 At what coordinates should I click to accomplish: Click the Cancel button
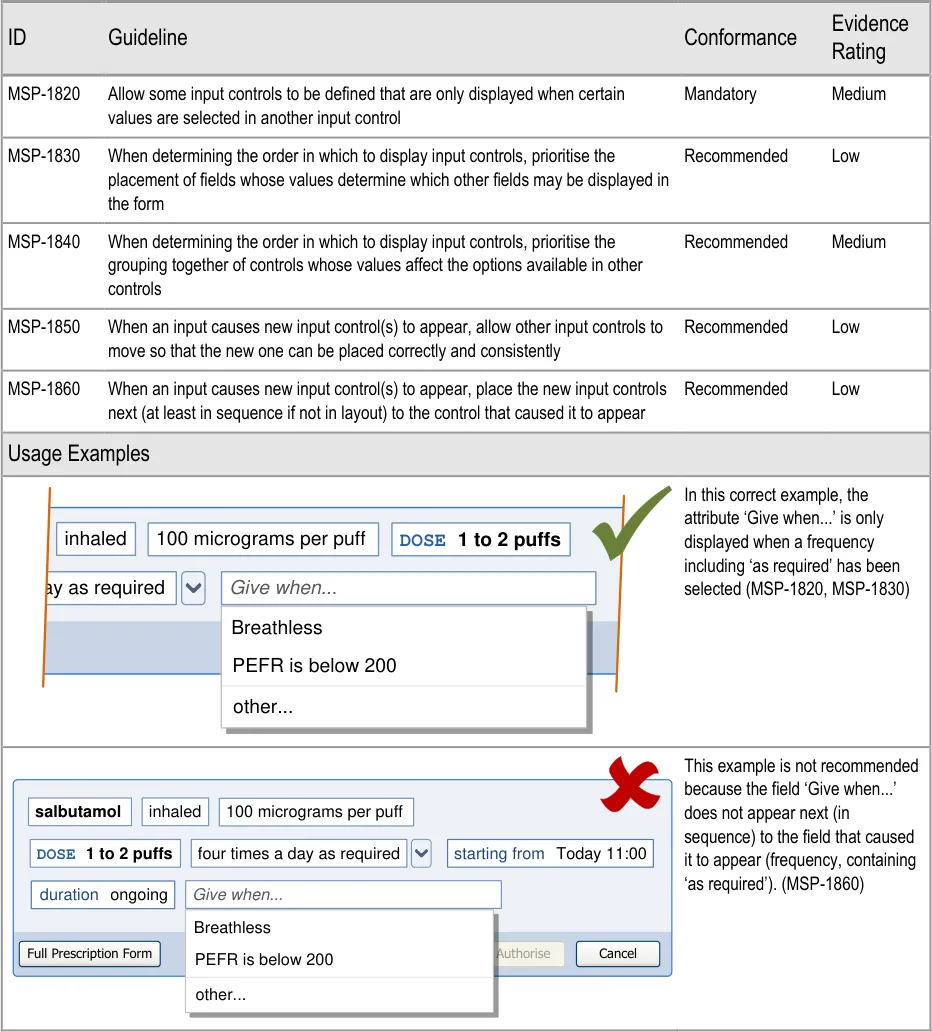click(x=617, y=954)
